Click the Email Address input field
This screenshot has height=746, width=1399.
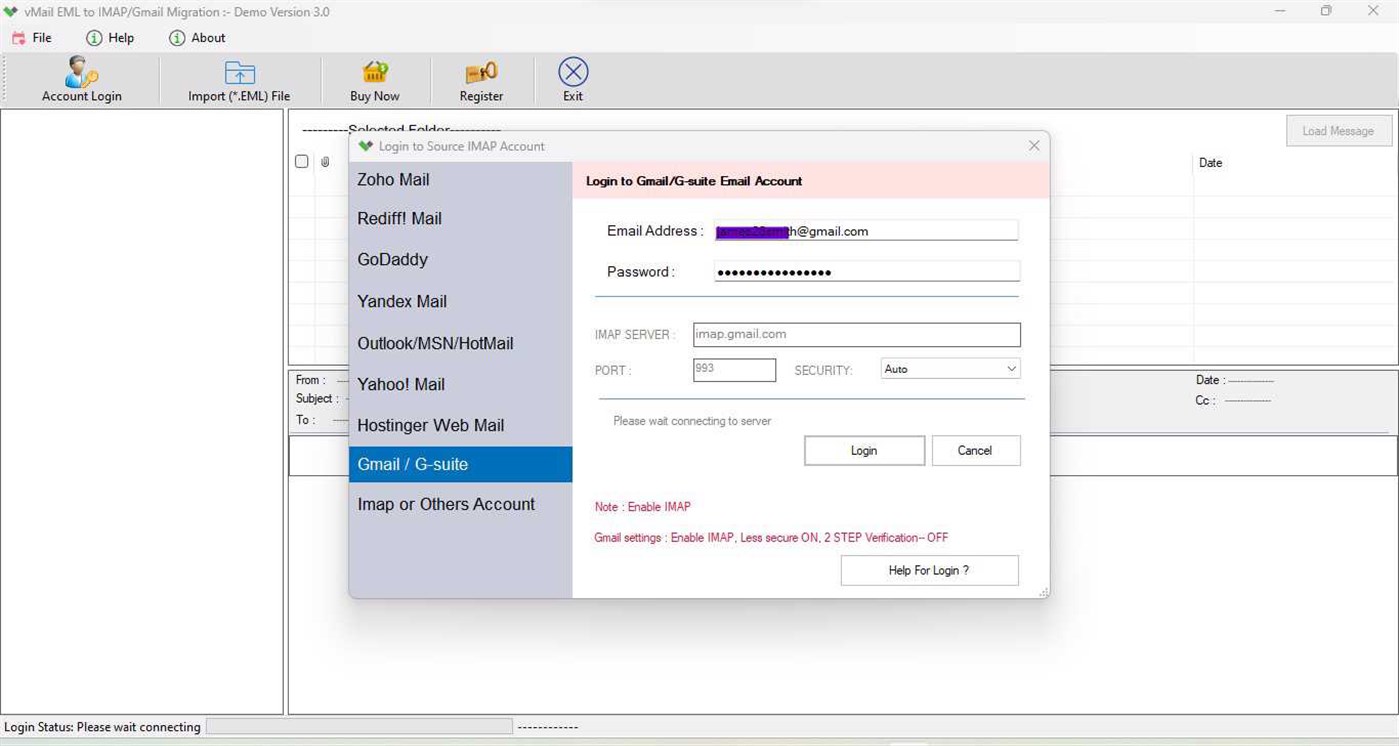(x=866, y=231)
